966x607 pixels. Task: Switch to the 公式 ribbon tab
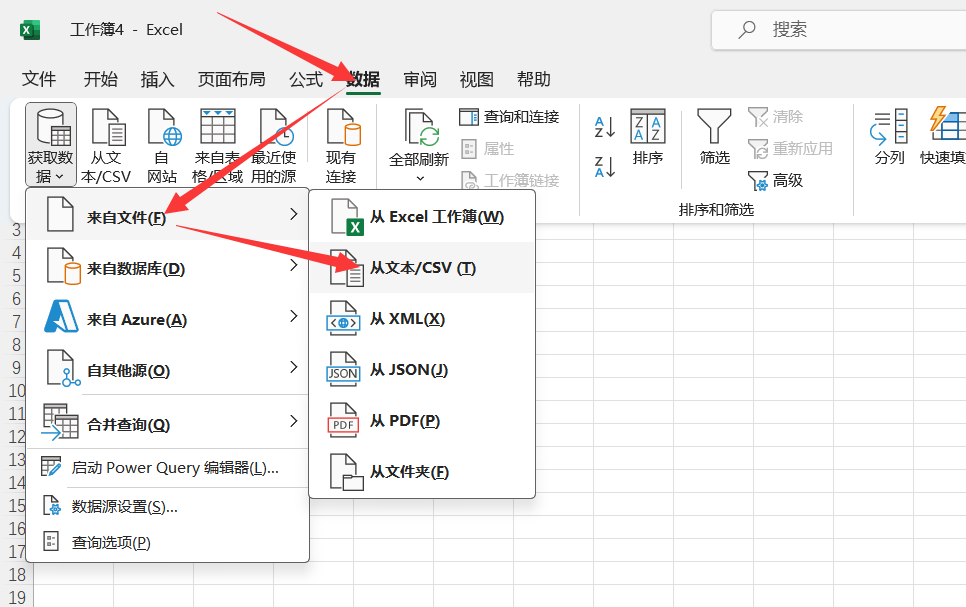[x=305, y=80]
